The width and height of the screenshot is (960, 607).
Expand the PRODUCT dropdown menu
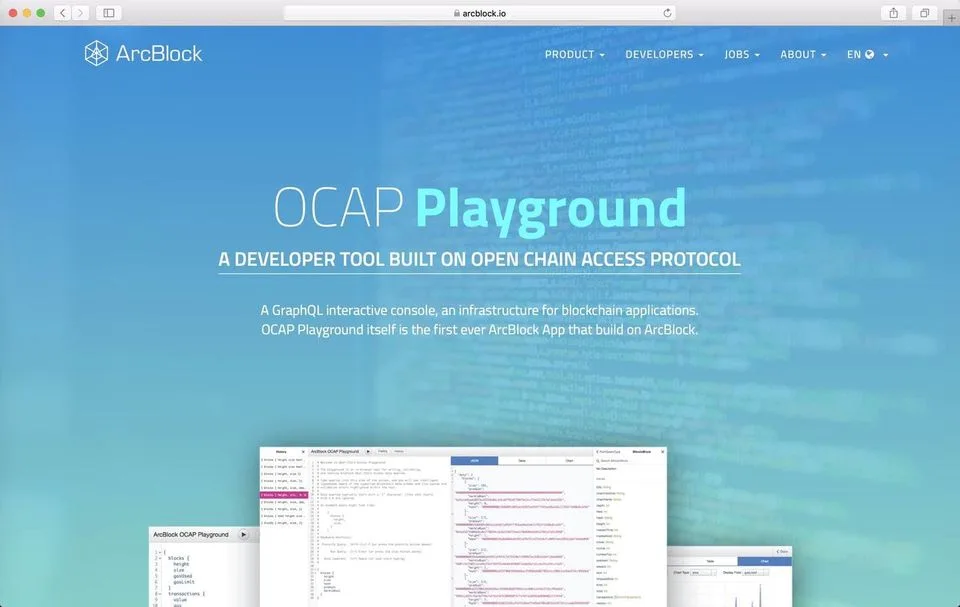[575, 55]
